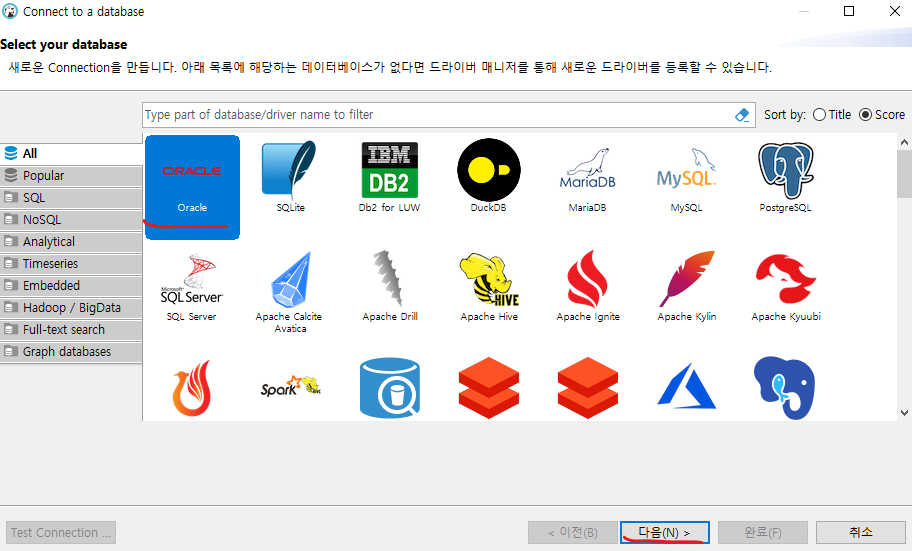Viewport: 912px width, 551px height.
Task: Switch to the SQL category
Action: (x=71, y=198)
